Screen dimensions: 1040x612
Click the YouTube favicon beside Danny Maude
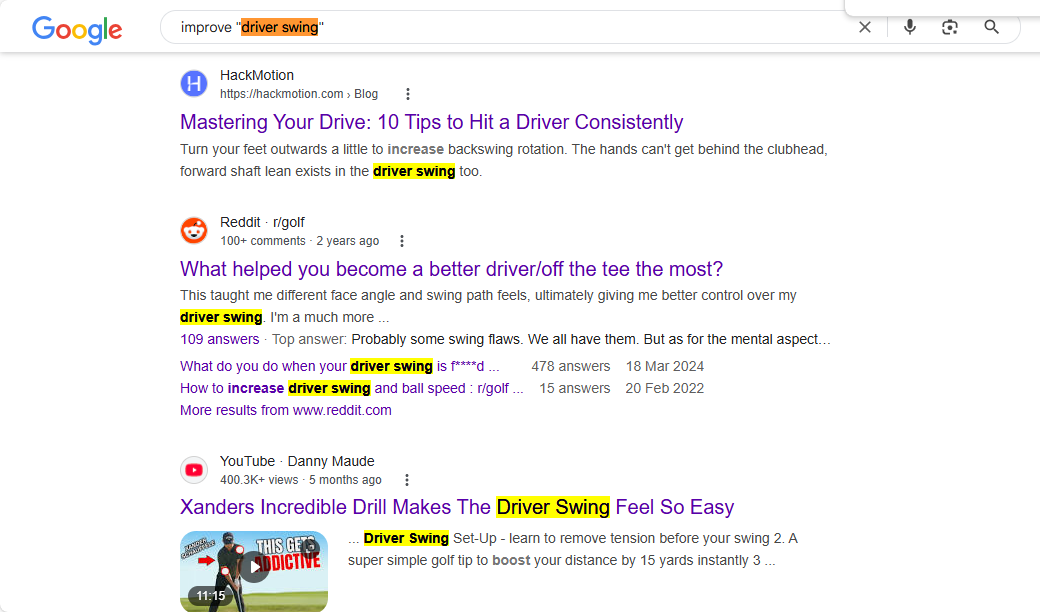194,469
